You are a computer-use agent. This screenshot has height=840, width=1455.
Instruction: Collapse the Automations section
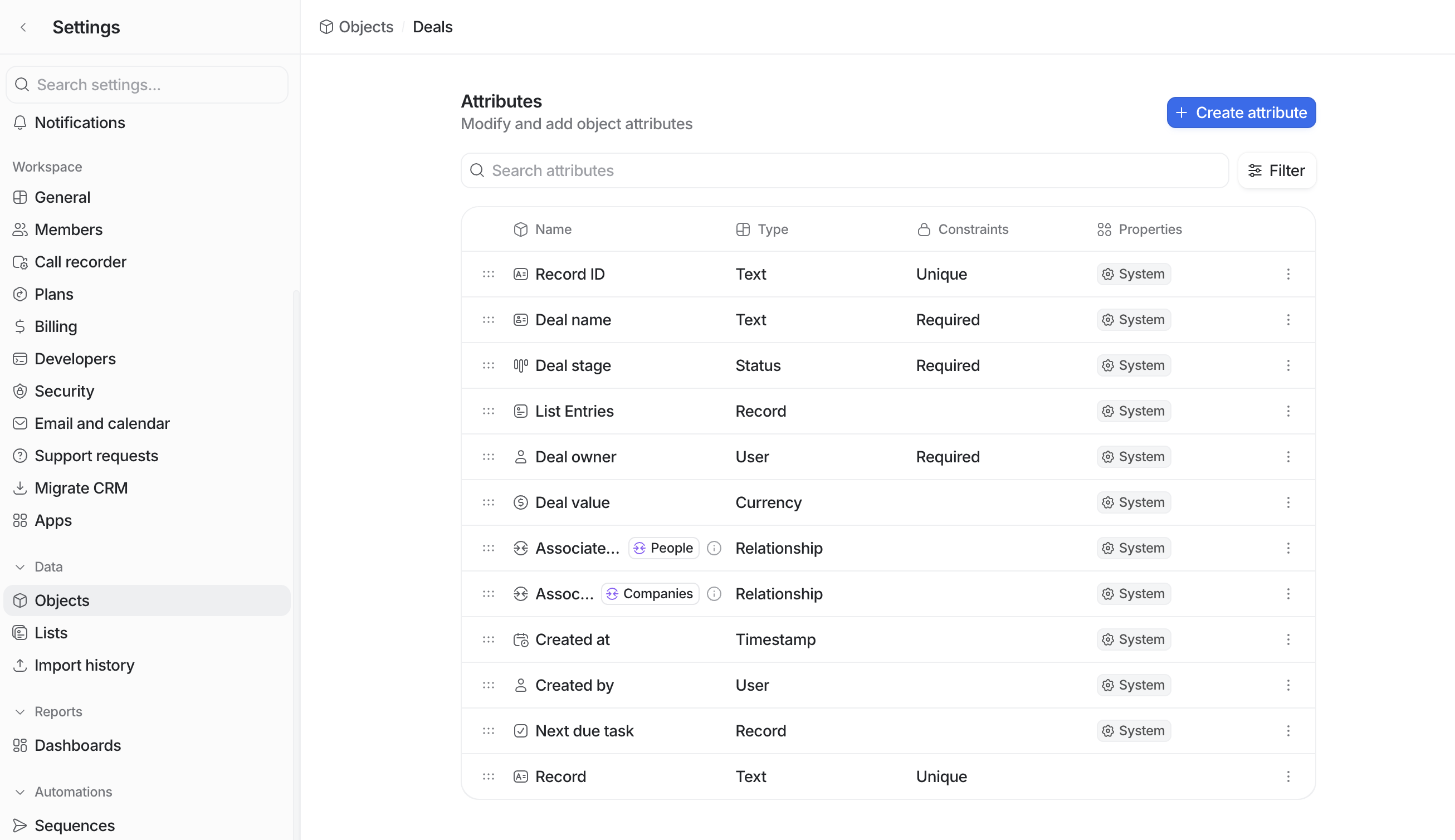click(21, 792)
